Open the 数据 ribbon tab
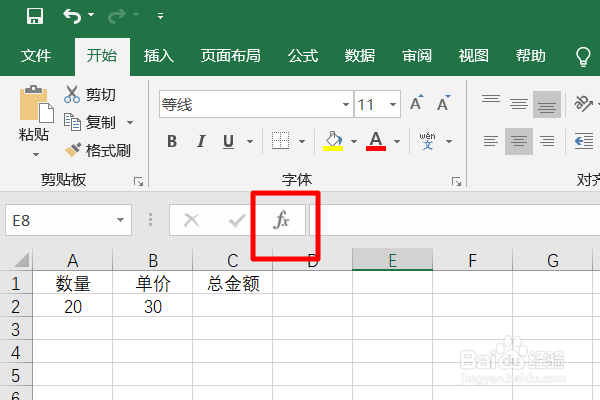This screenshot has width=600, height=400. point(359,56)
